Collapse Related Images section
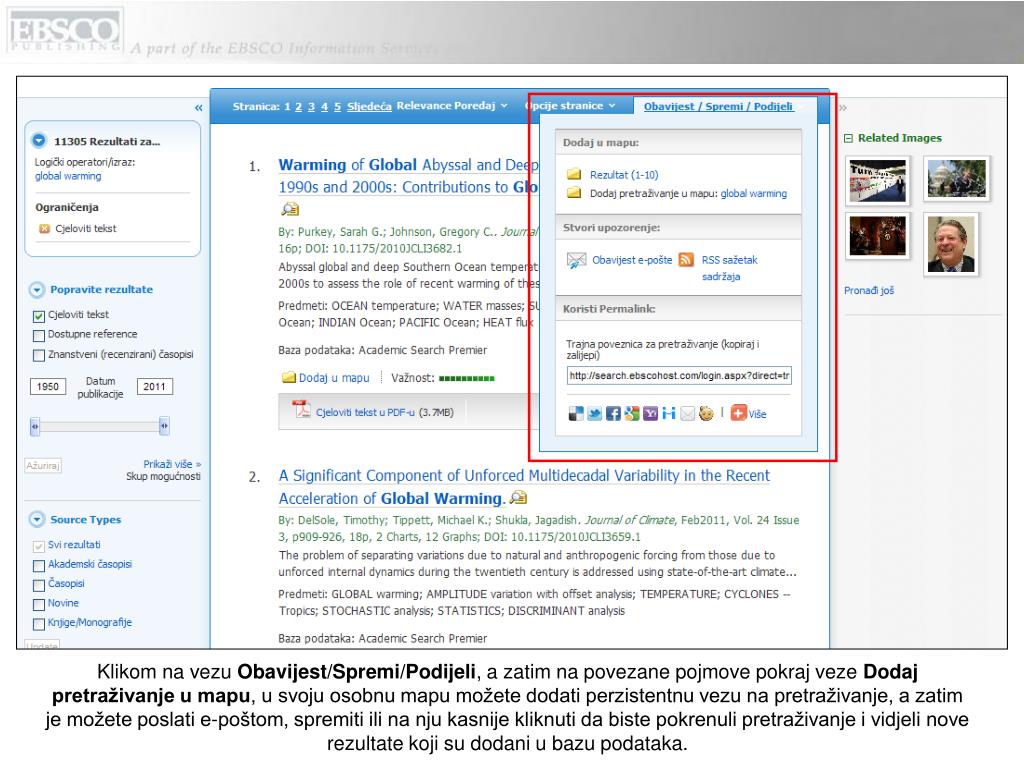The image size is (1024, 768). pos(848,138)
